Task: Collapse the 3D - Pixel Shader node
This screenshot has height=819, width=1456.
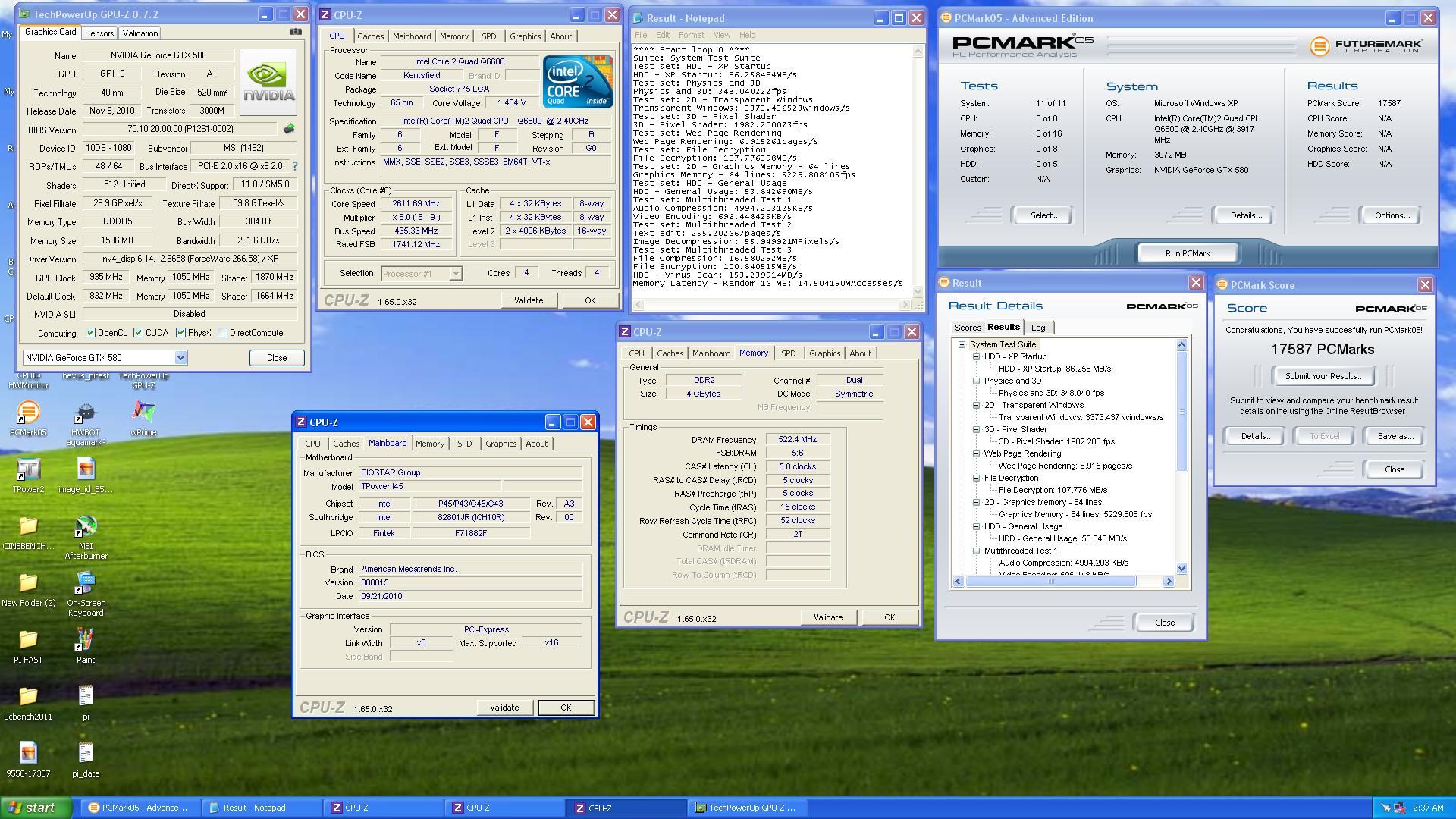Action: (977, 429)
